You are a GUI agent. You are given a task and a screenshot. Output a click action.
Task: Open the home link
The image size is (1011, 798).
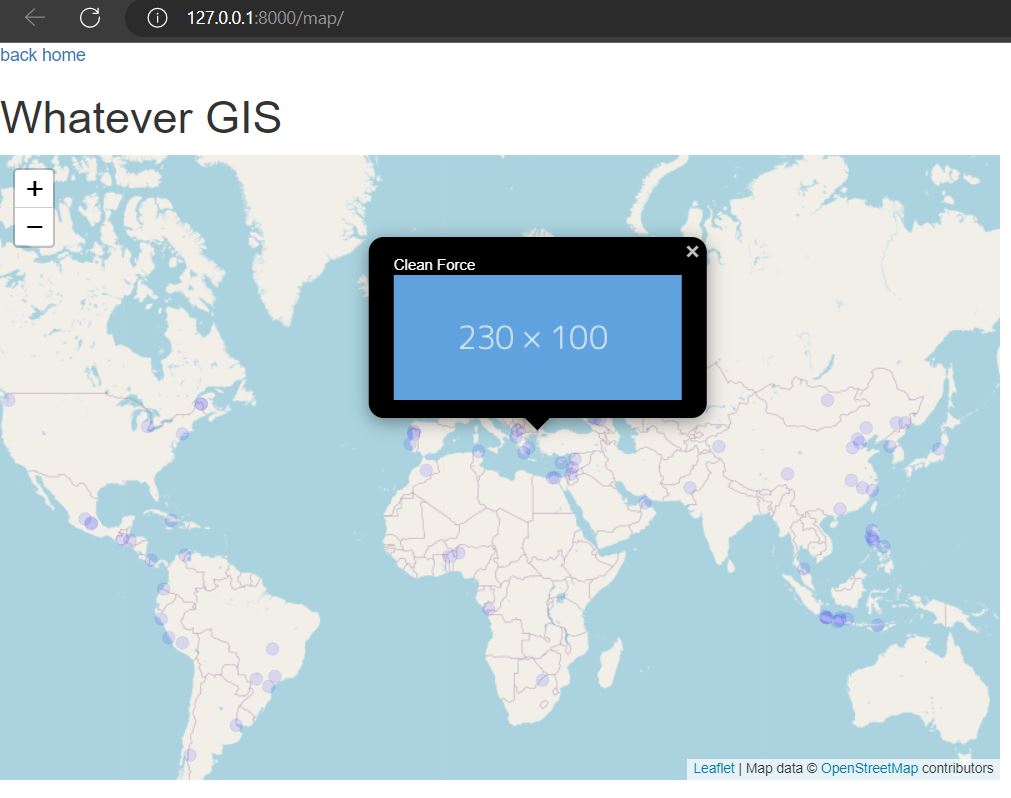(x=62, y=55)
